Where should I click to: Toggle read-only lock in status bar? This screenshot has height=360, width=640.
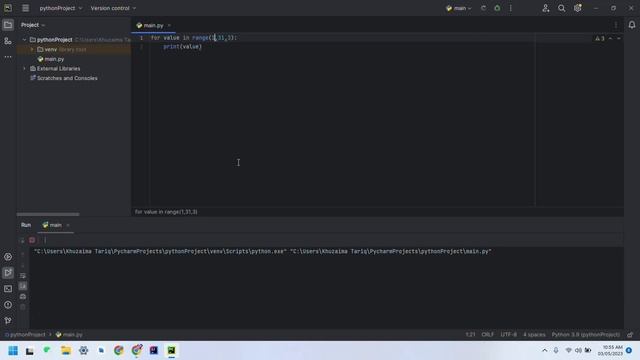tap(630, 335)
